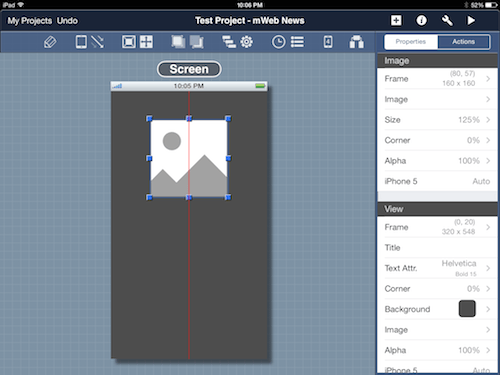Click the send to back icon
Screen dimensions: 500x375
click(197, 42)
